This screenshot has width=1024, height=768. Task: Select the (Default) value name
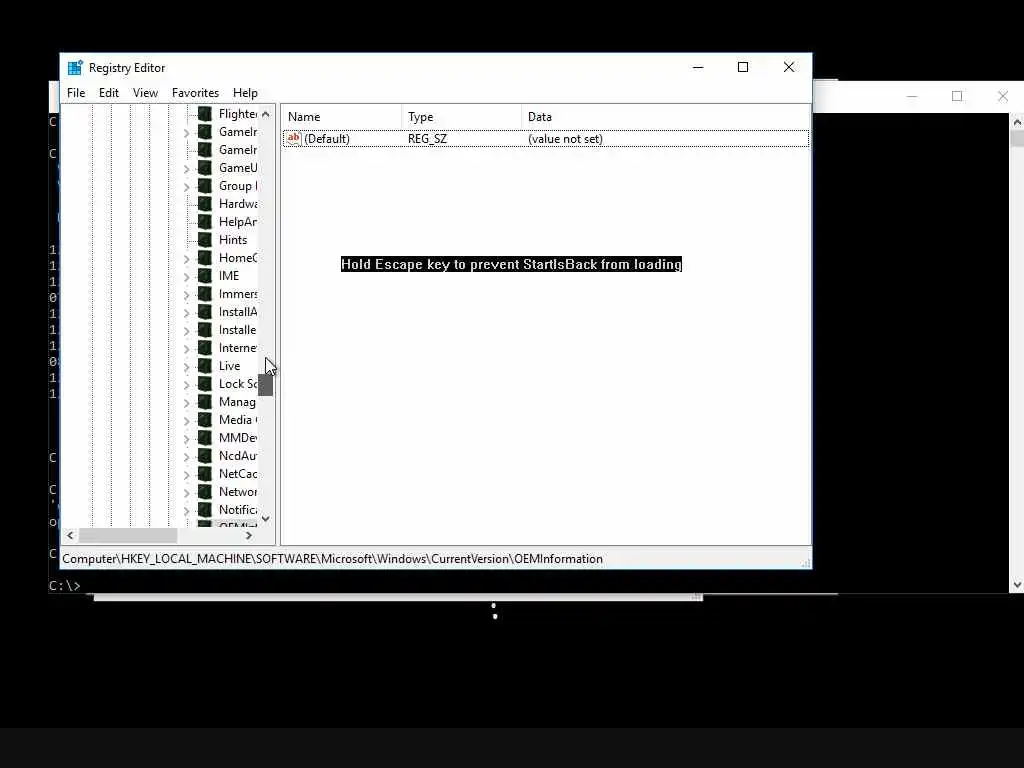tap(327, 139)
